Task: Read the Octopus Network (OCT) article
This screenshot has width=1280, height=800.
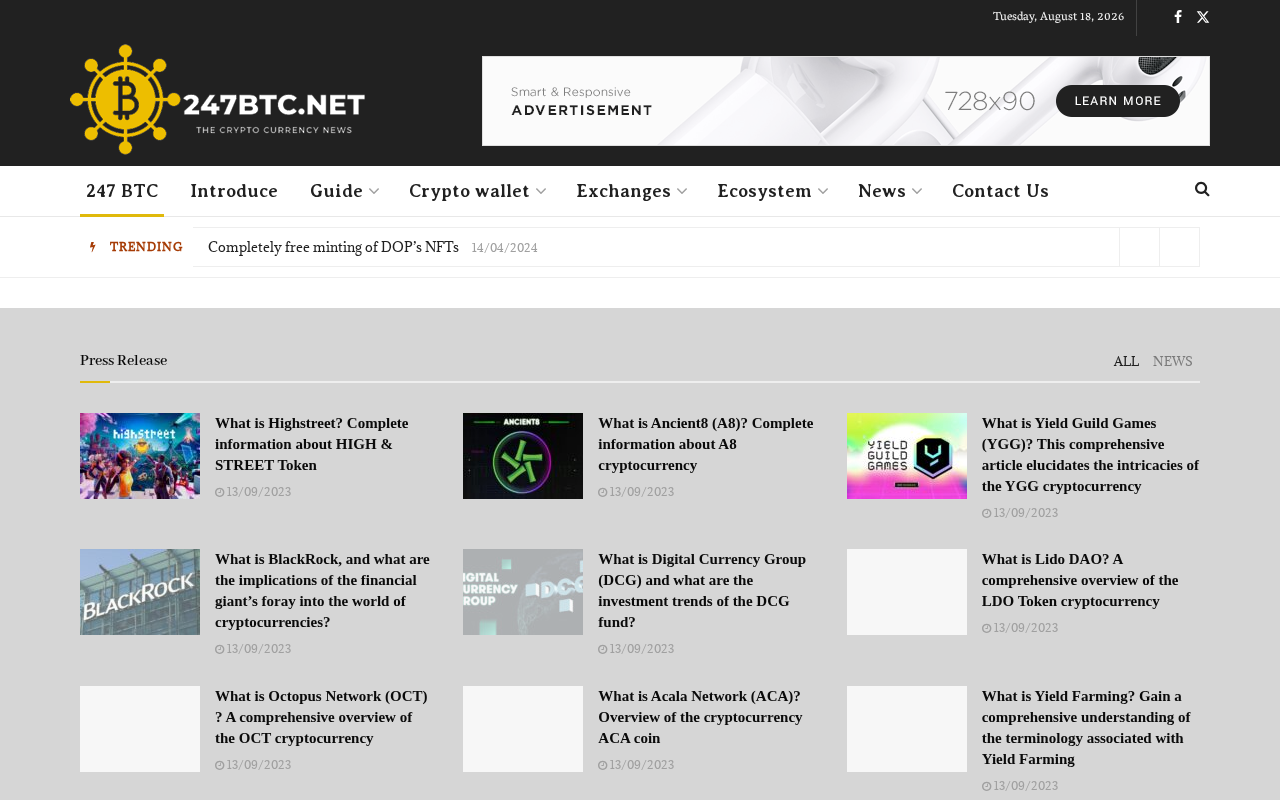Action: tap(322, 717)
